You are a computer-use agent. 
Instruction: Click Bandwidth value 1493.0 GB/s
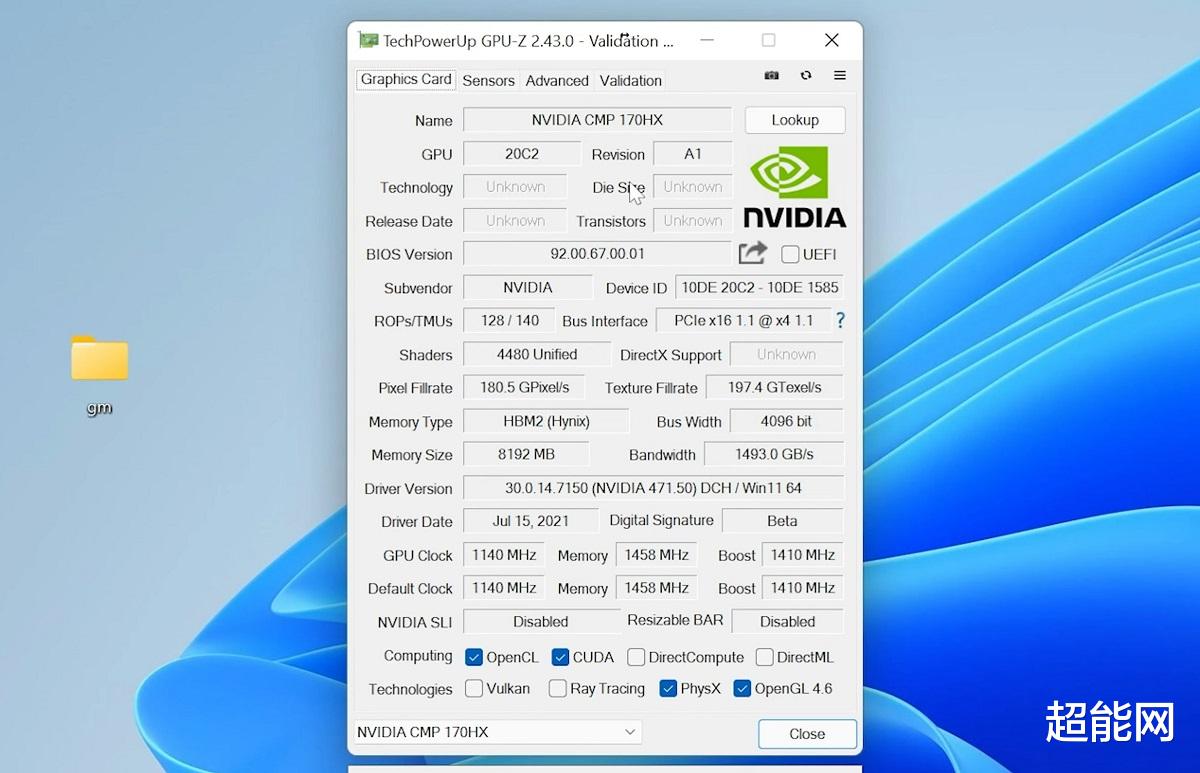click(774, 455)
